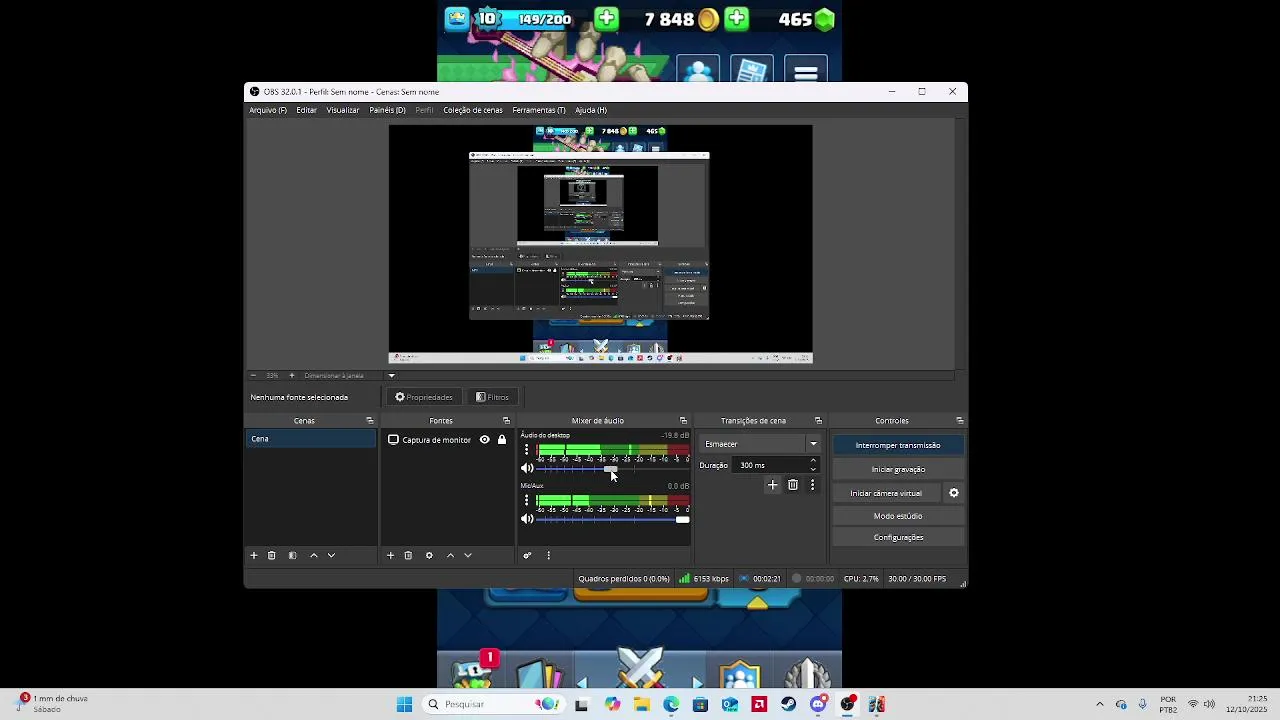
Task: Move the source up in Fontes
Action: 450,555
